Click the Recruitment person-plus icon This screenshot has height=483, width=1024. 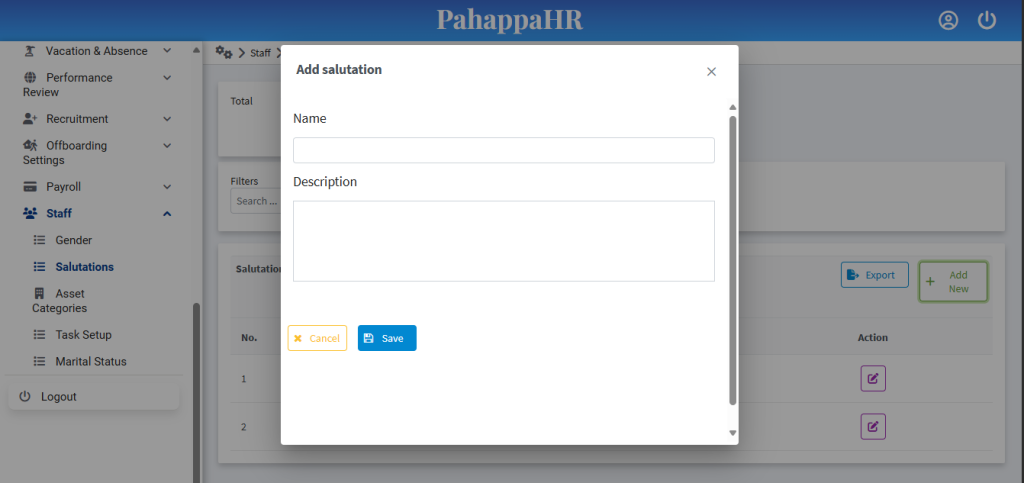pos(30,119)
